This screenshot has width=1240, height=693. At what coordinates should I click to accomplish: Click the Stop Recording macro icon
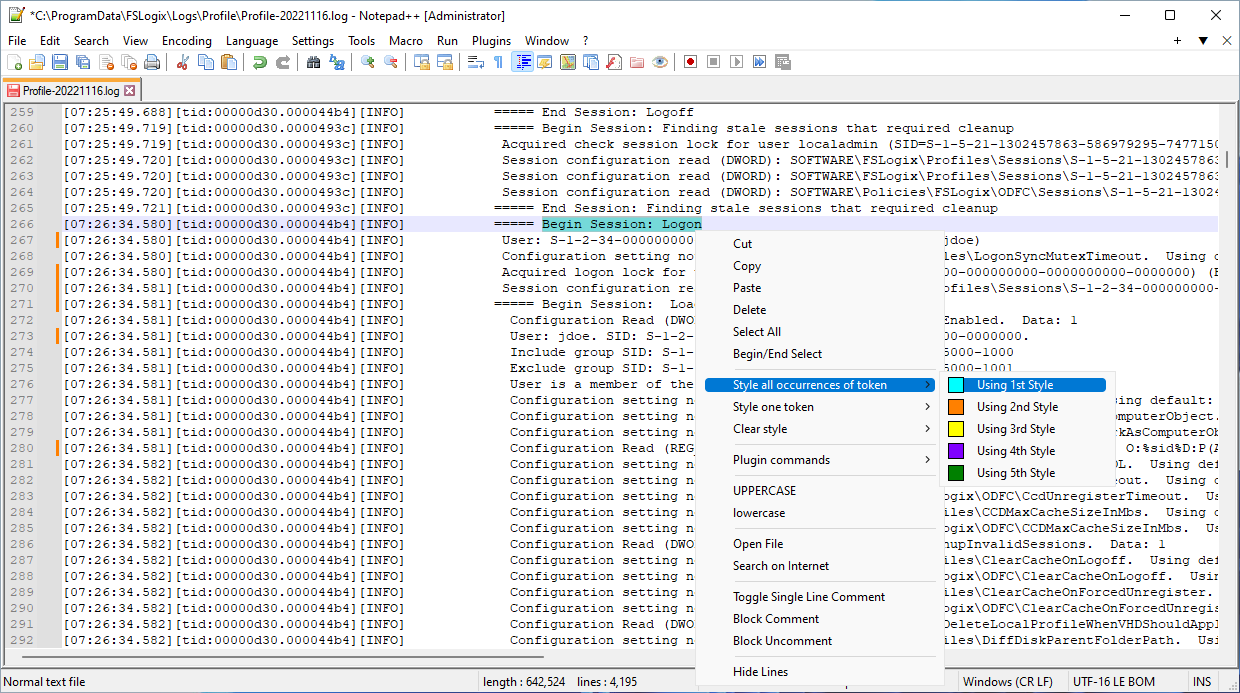click(x=713, y=62)
